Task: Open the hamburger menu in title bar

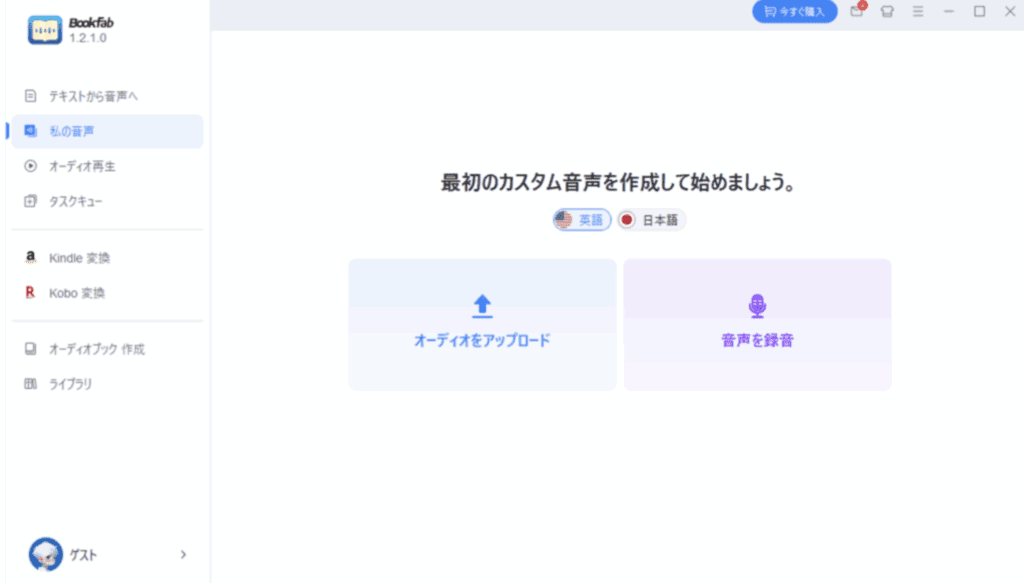Action: click(918, 12)
